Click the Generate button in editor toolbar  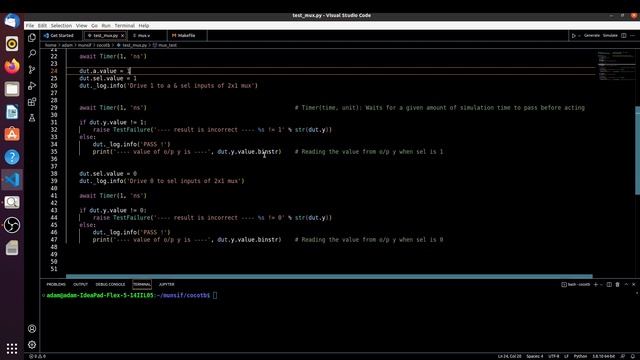coord(592,36)
